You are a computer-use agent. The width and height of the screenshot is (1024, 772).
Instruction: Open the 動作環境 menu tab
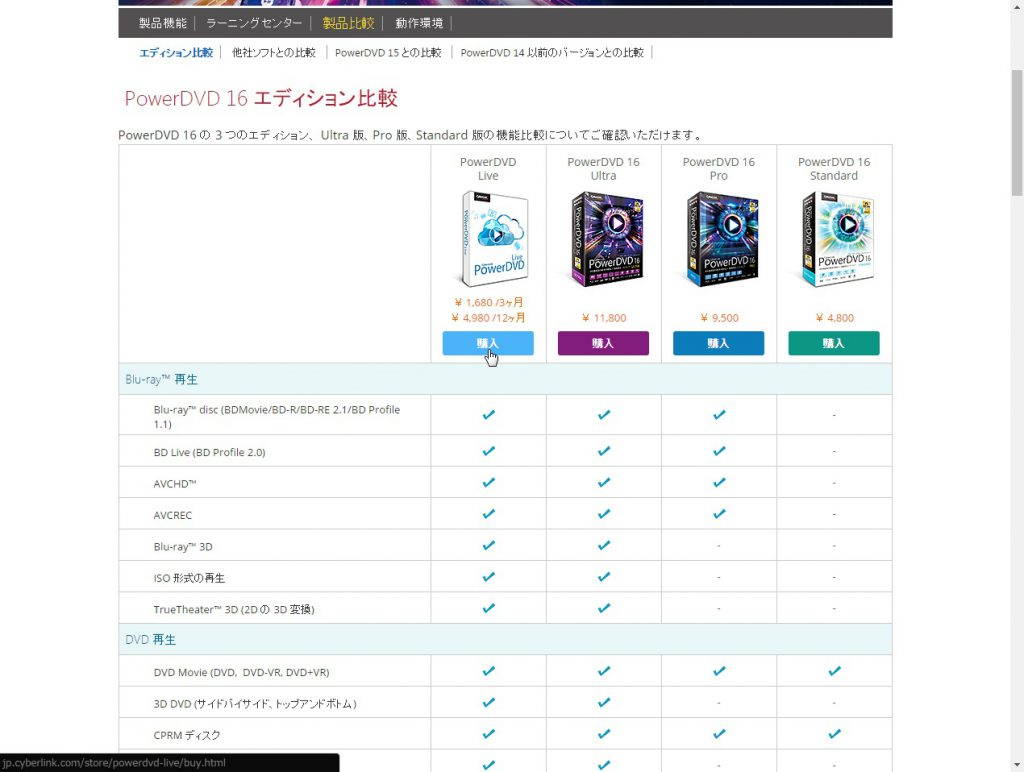tap(419, 23)
